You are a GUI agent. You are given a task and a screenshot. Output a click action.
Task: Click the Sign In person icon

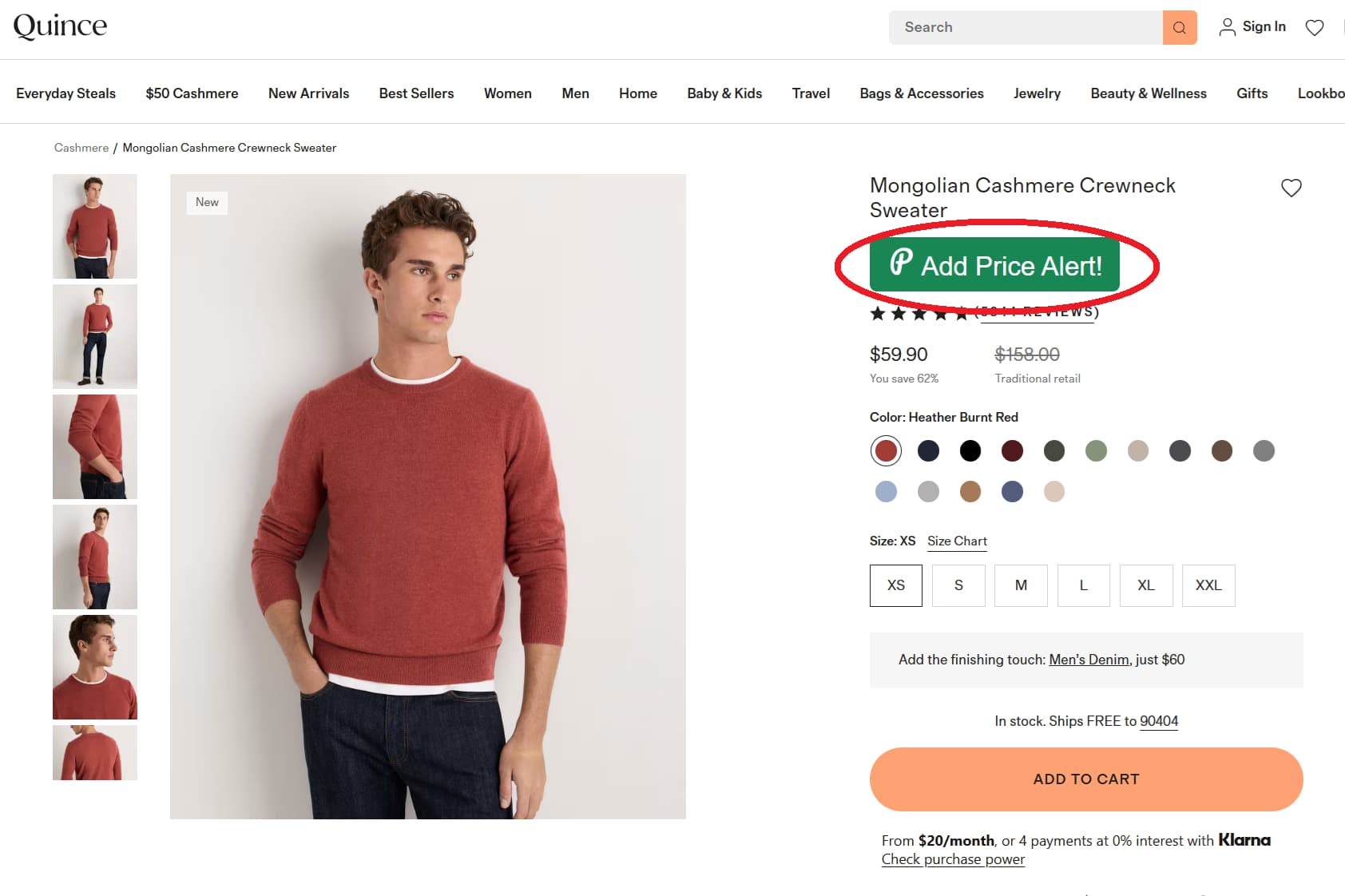pyautogui.click(x=1228, y=26)
